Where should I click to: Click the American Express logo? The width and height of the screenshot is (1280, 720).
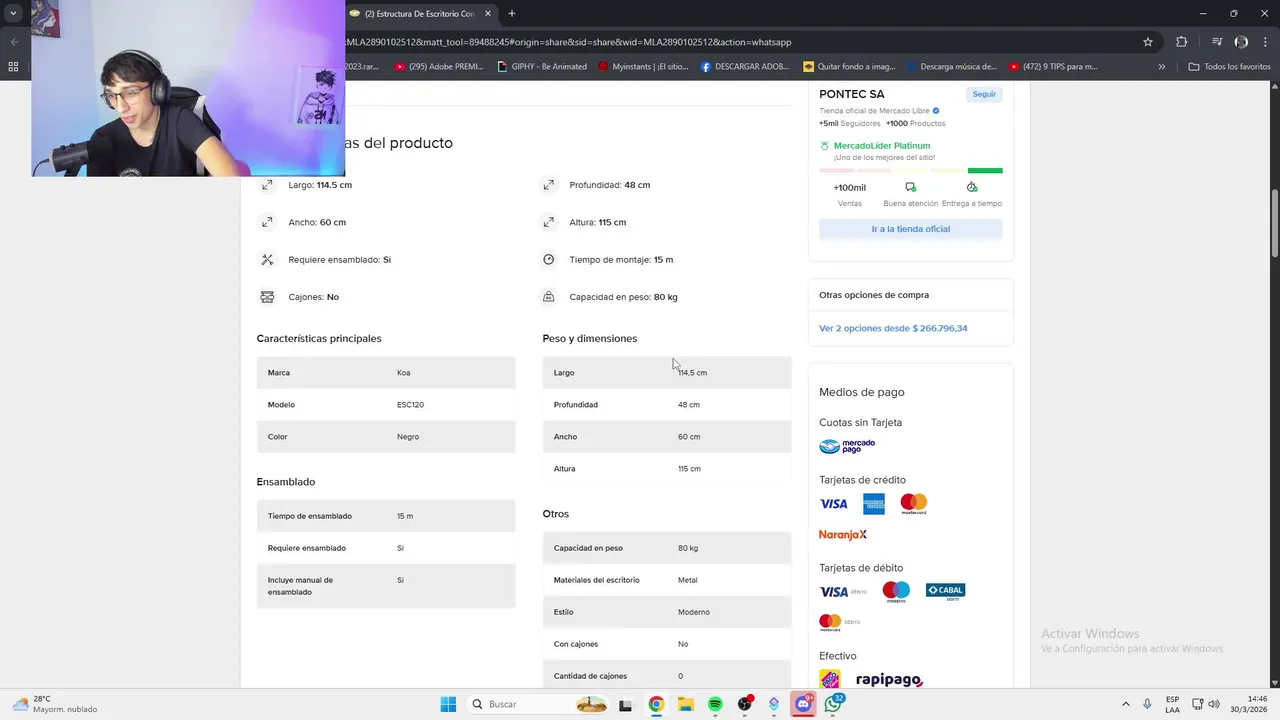click(x=874, y=504)
